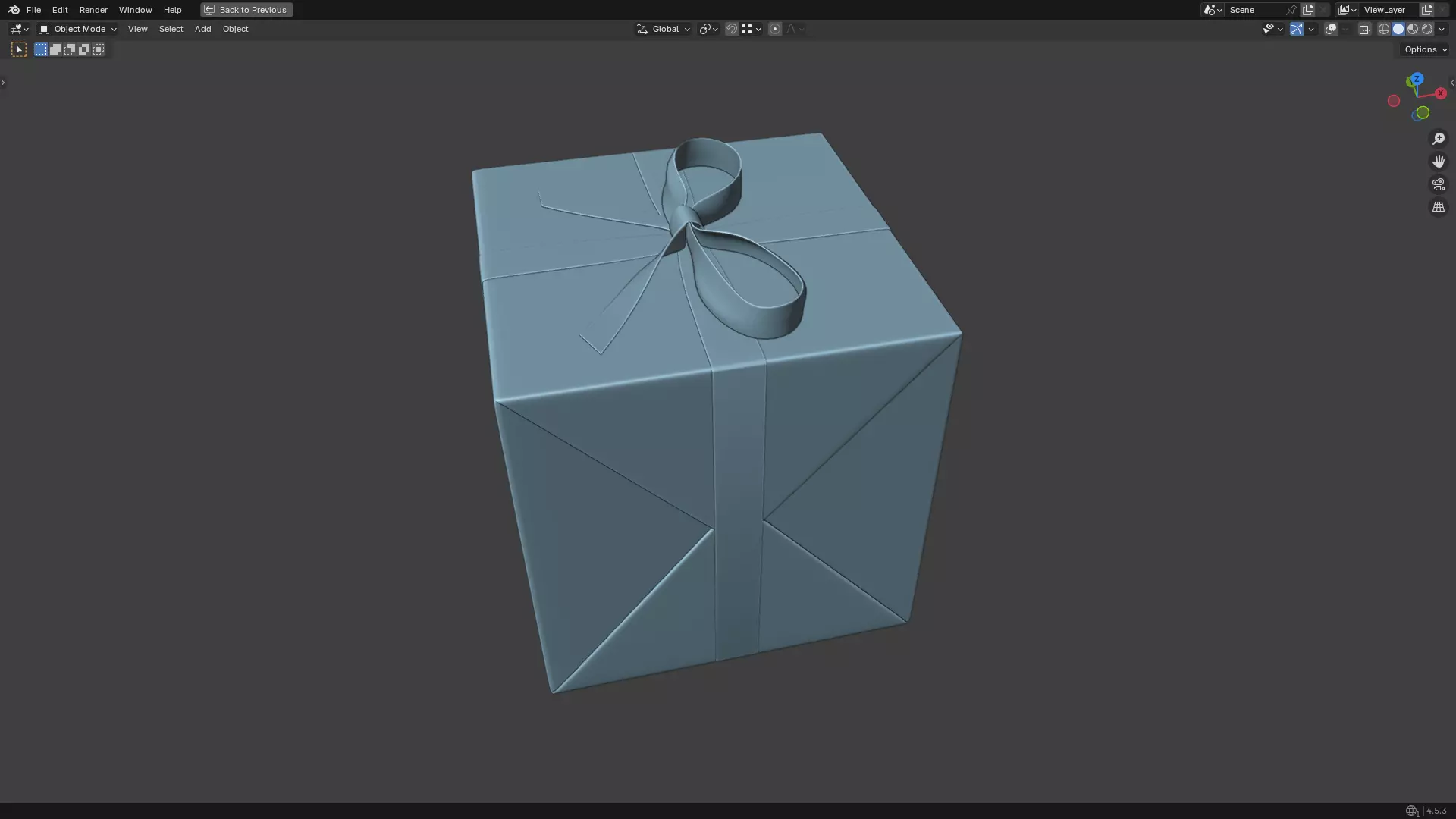
Task: Toggle proportional editing button
Action: click(x=774, y=29)
